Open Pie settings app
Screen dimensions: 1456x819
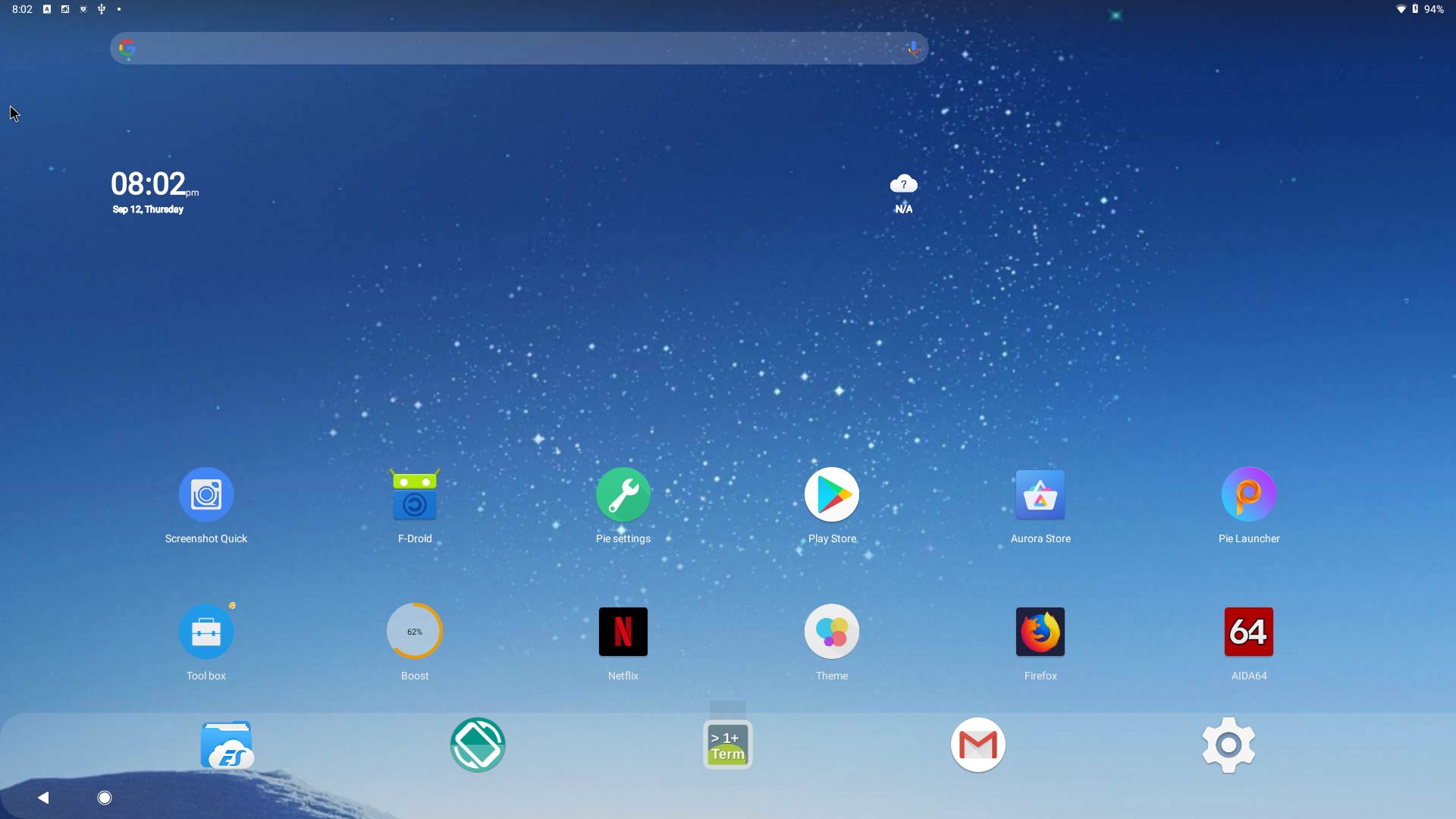tap(623, 493)
